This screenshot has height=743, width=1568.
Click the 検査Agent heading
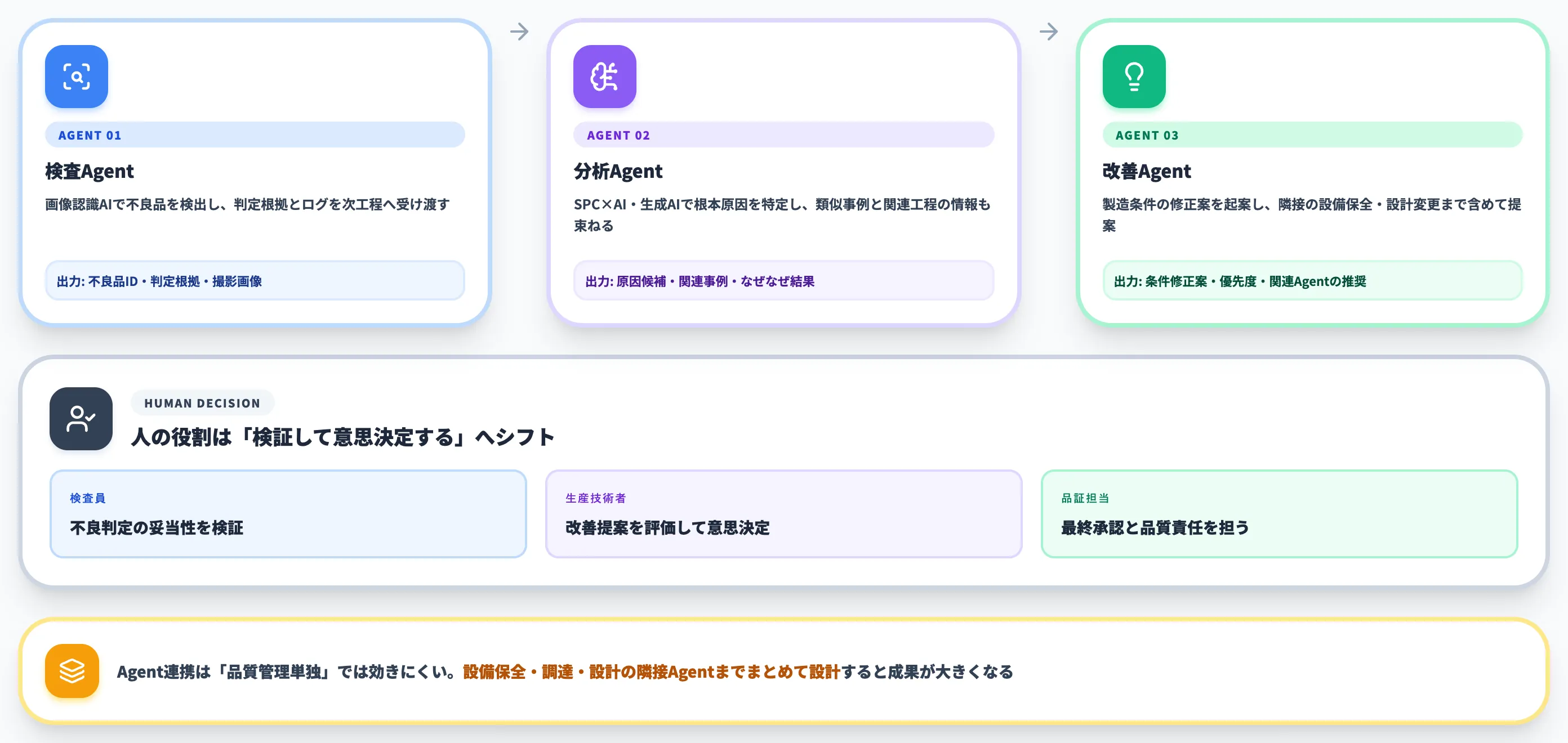tap(90, 171)
